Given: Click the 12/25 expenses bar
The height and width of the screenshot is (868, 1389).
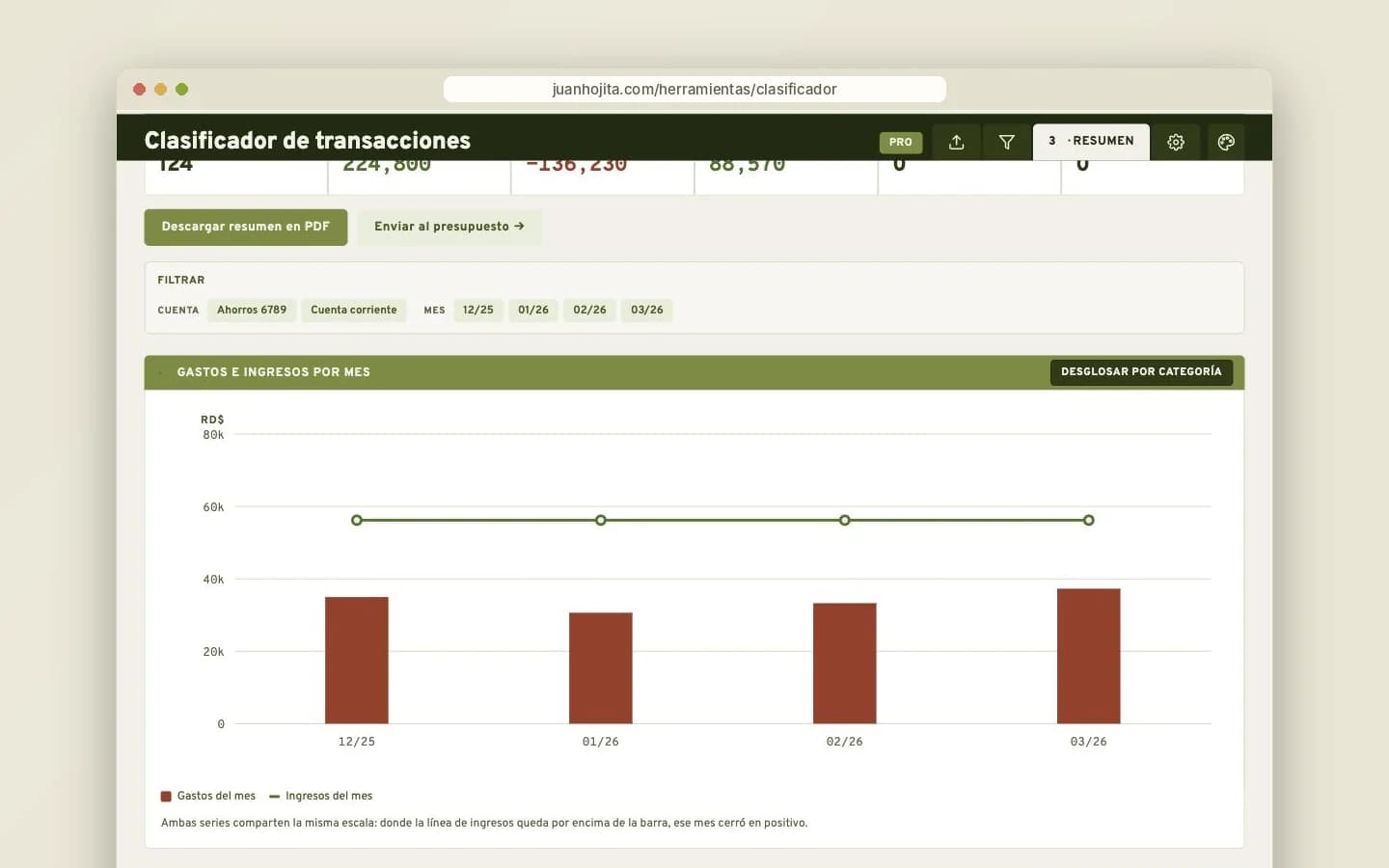Looking at the screenshot, I should click(357, 661).
